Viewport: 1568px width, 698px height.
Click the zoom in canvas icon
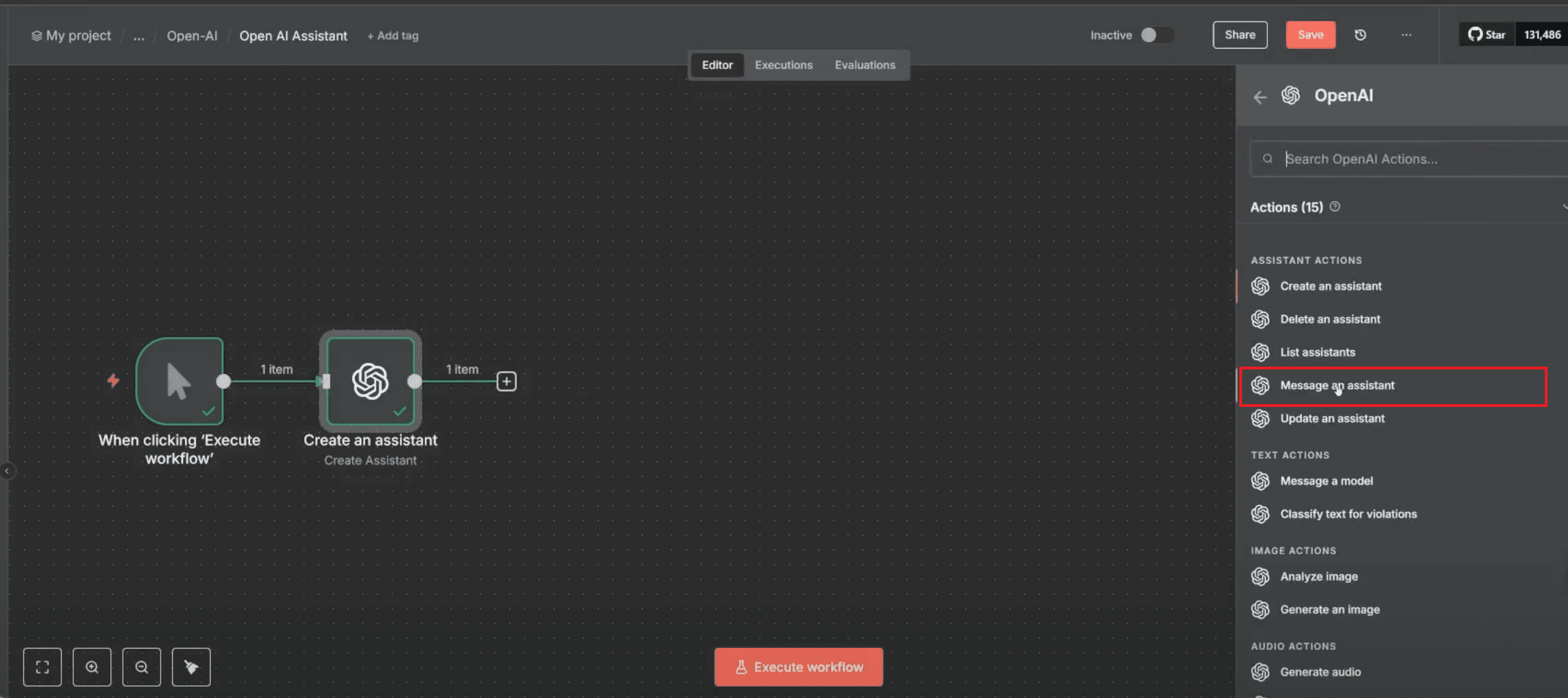coord(92,667)
